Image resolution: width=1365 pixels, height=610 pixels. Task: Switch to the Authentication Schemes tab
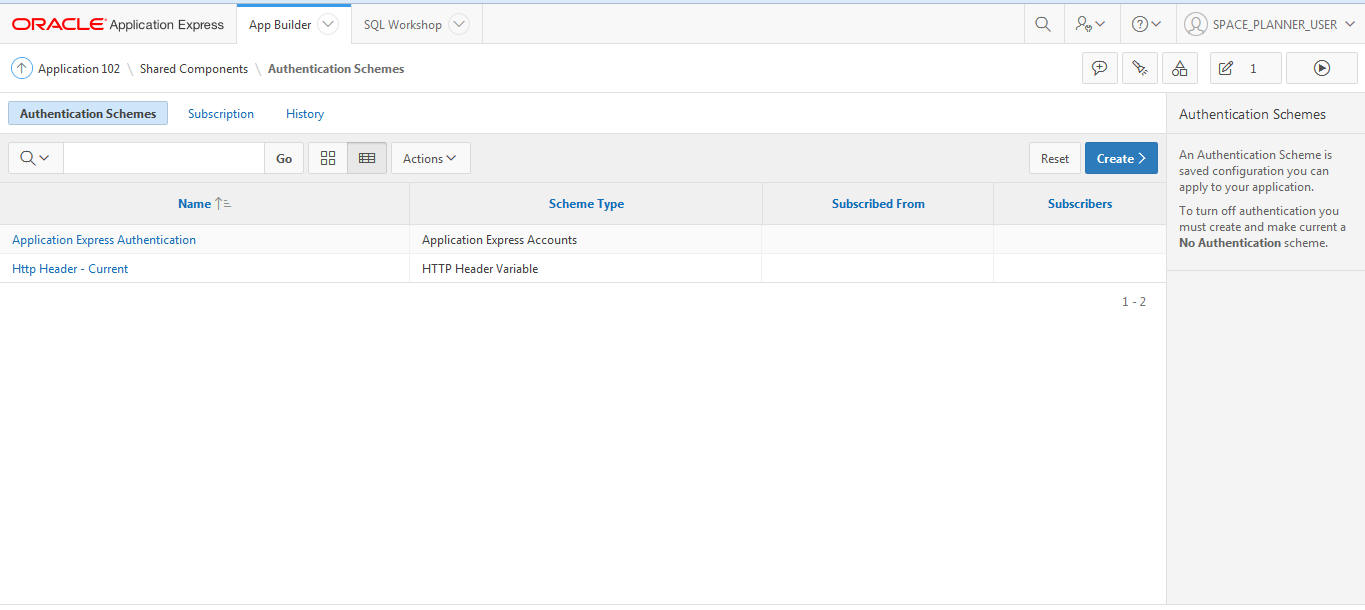(88, 114)
